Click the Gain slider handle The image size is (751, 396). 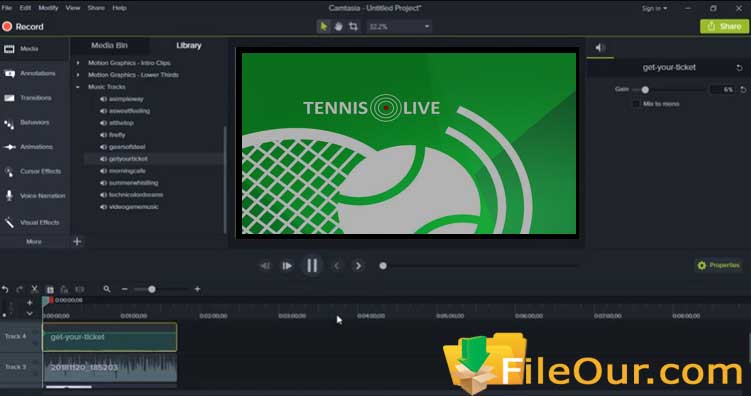tap(645, 90)
